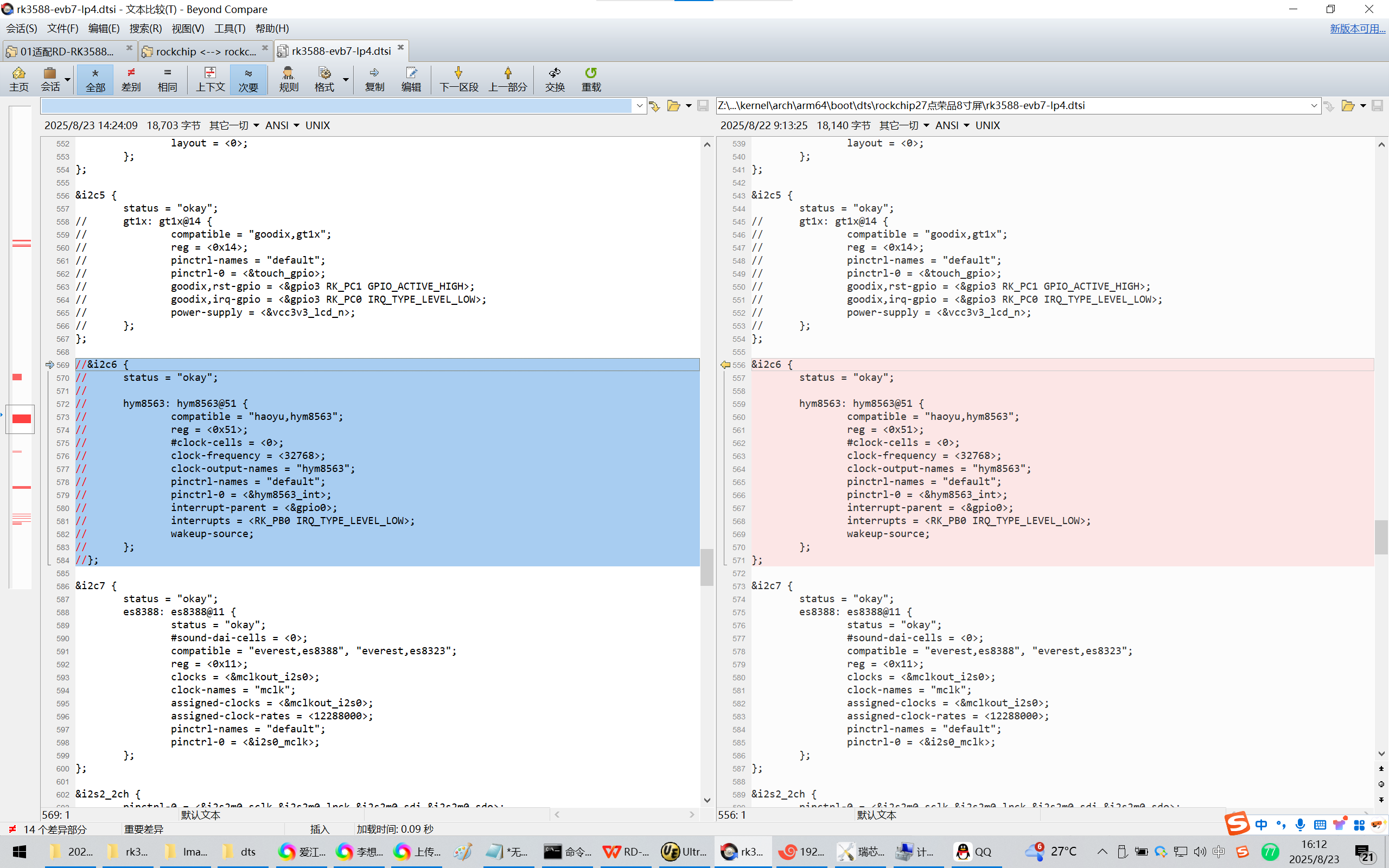Expand the 格式 dropdown arrow

(346, 79)
